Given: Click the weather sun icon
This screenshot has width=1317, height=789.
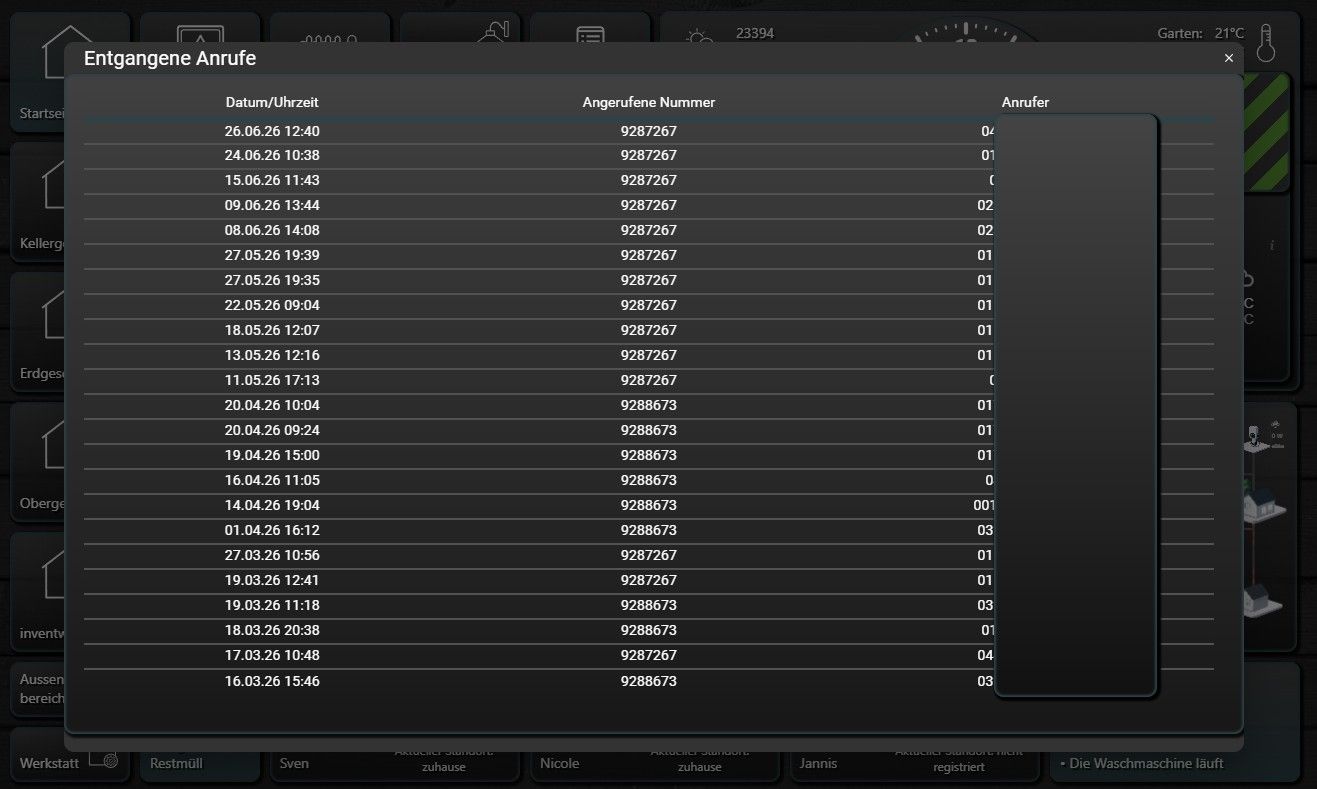Looking at the screenshot, I should pos(697,37).
